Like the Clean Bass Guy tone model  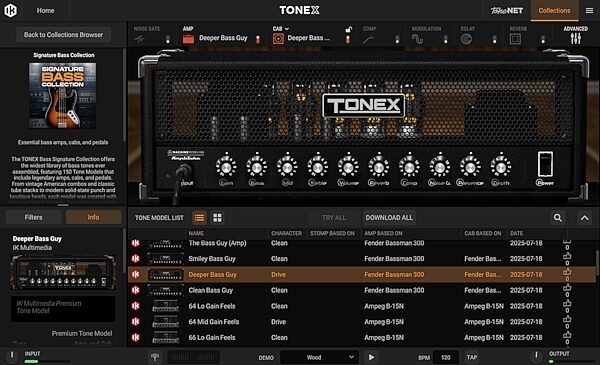coord(567,288)
